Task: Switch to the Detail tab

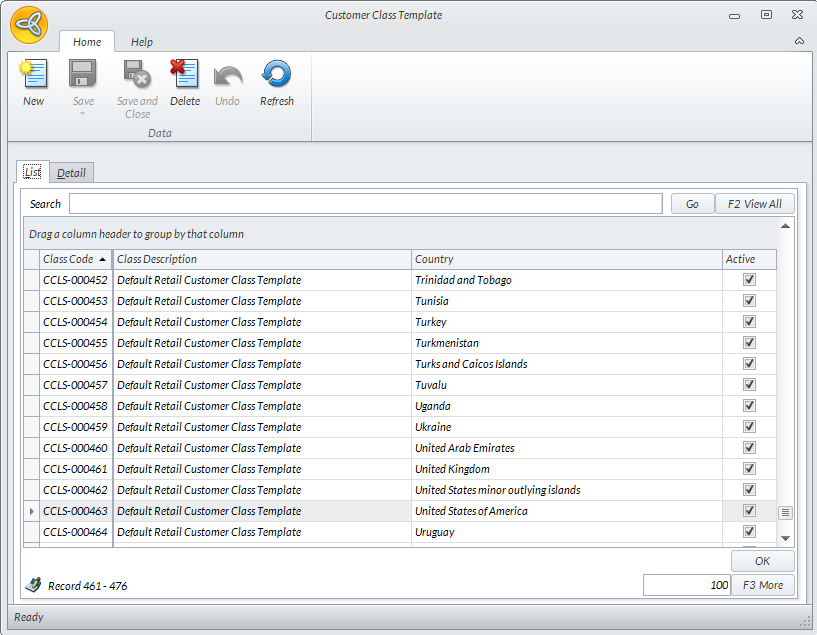Action: (71, 173)
